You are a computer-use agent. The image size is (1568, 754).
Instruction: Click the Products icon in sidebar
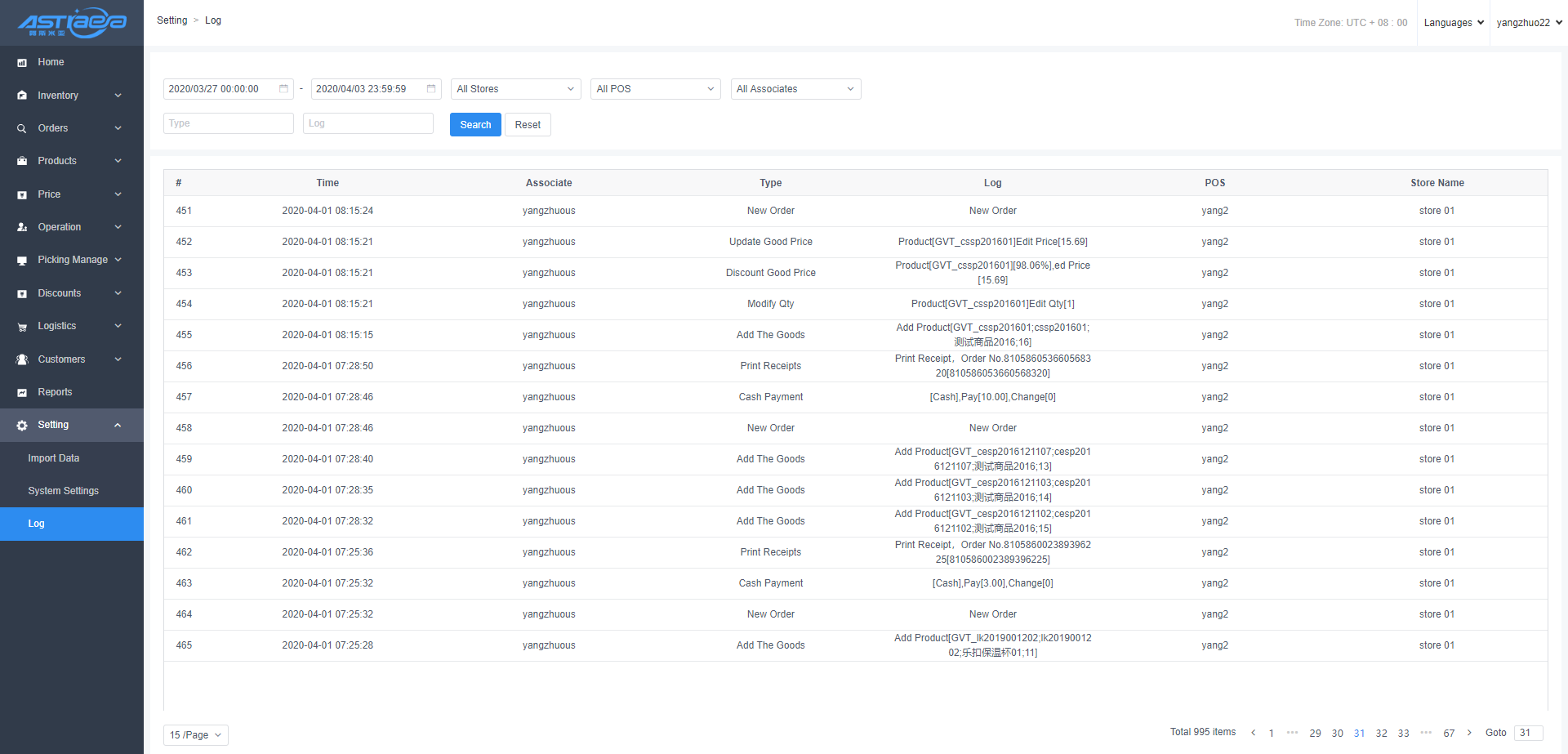pyautogui.click(x=22, y=161)
